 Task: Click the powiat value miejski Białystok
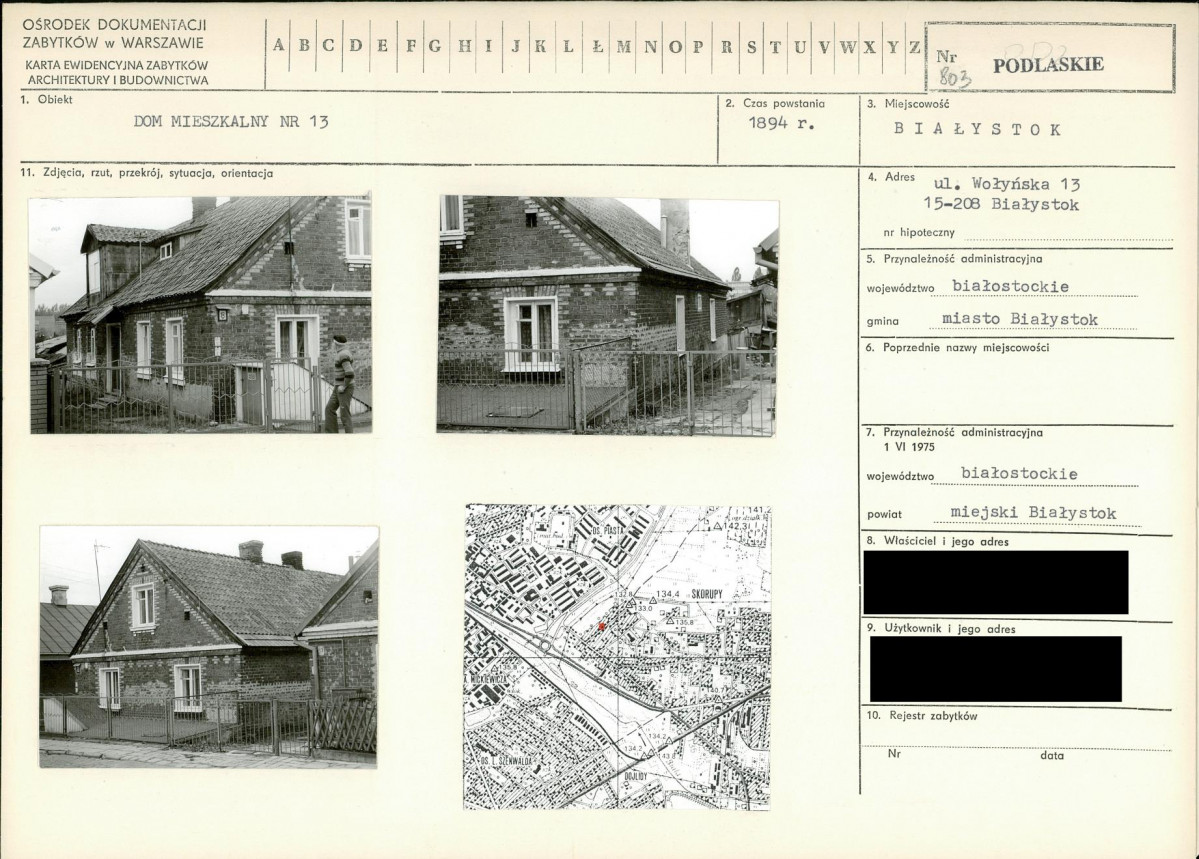[1032, 514]
